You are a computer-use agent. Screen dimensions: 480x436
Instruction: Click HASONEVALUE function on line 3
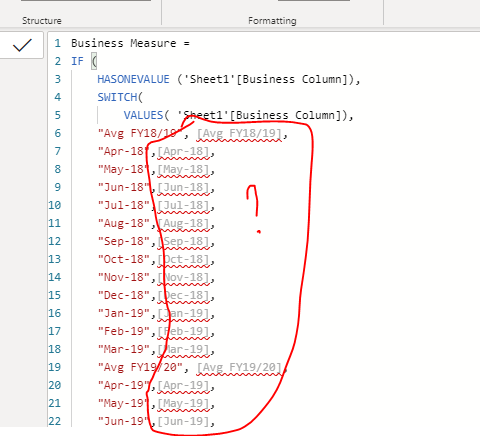(x=133, y=79)
